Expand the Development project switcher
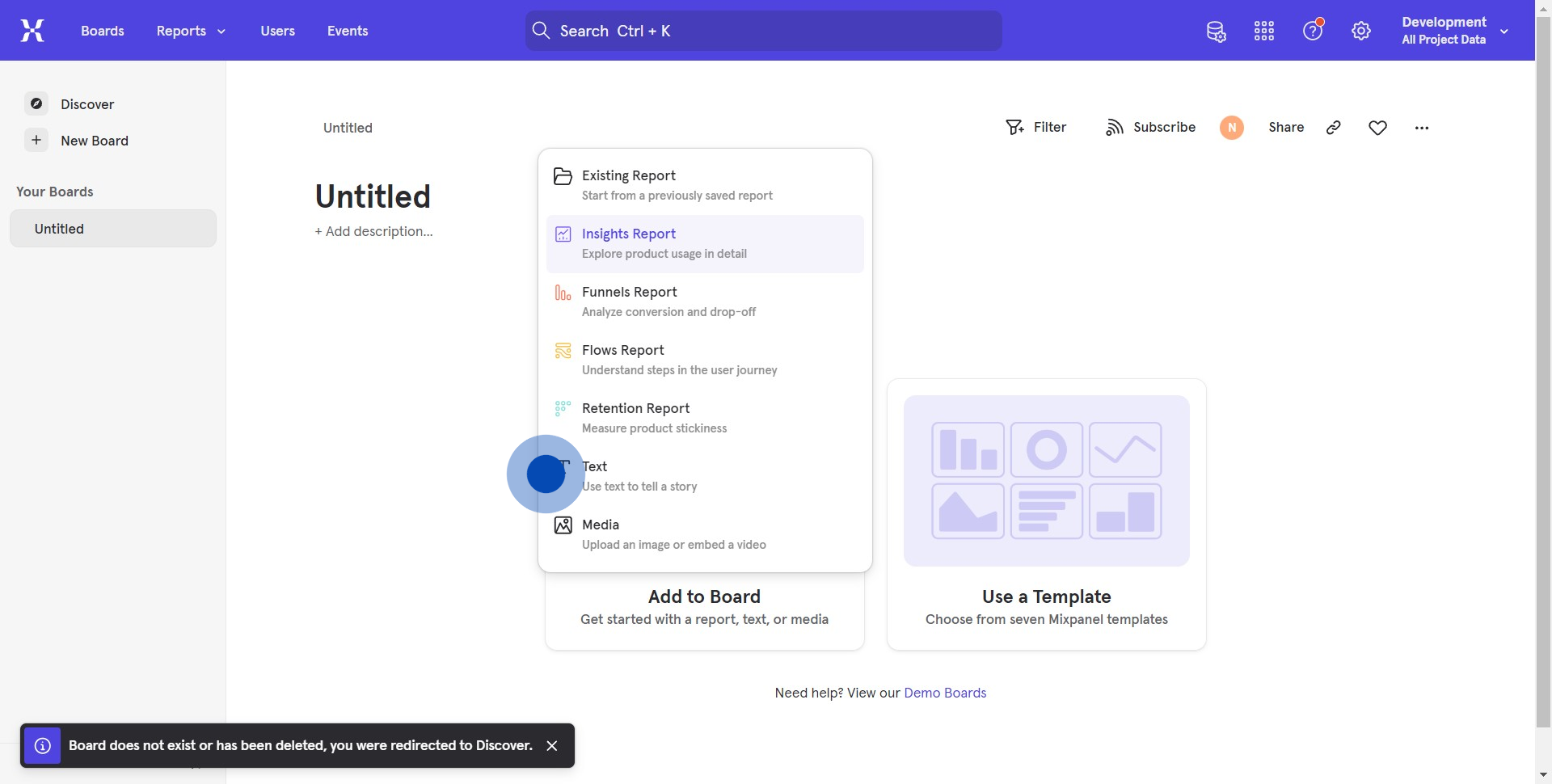Viewport: 1552px width, 784px height. tap(1455, 31)
